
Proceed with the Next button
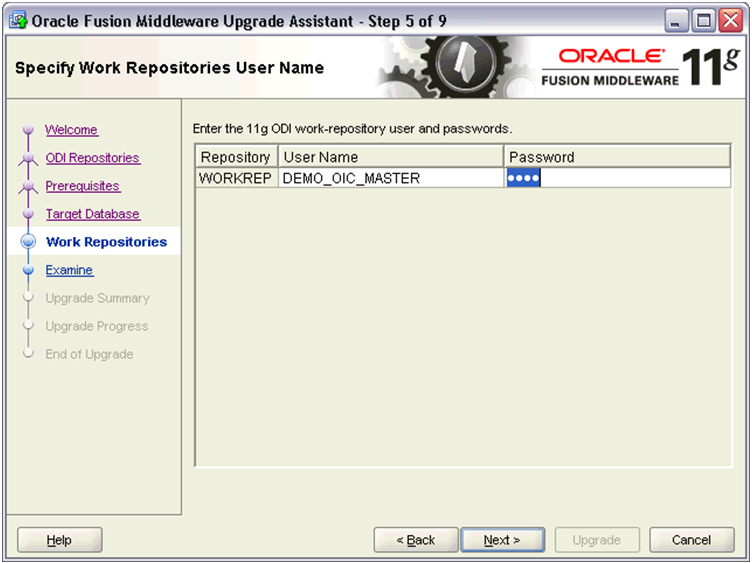pyautogui.click(x=502, y=540)
